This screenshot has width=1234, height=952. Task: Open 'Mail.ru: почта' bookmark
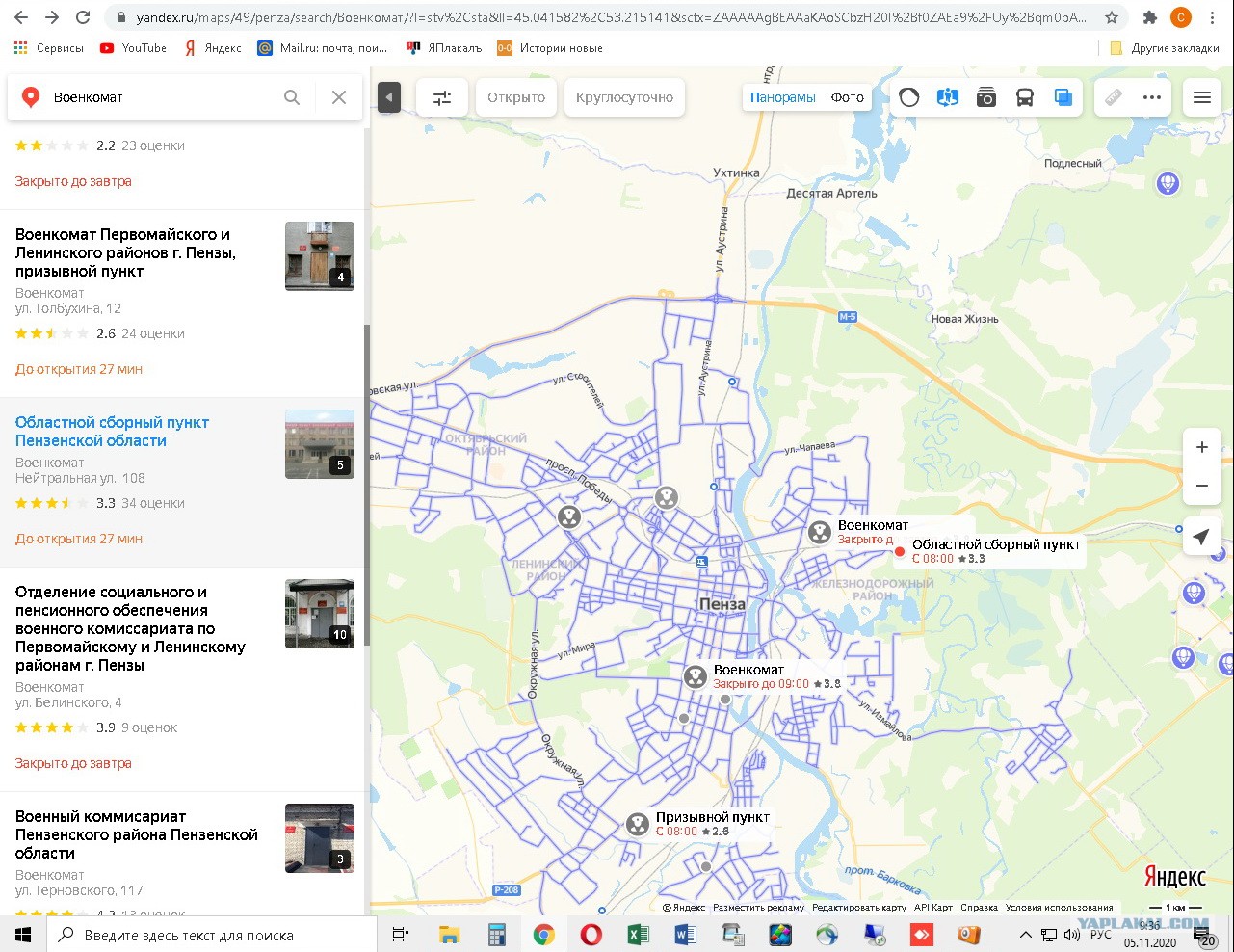point(323,48)
